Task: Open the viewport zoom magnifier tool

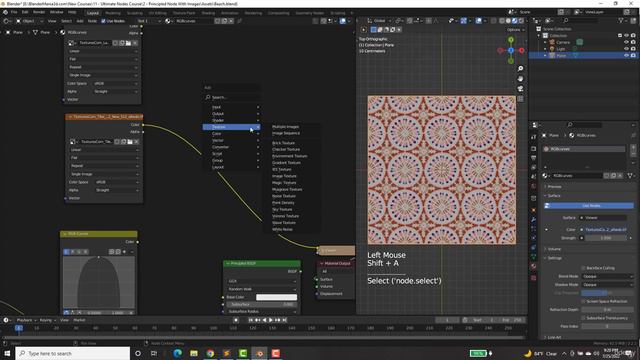Action: 520,69
